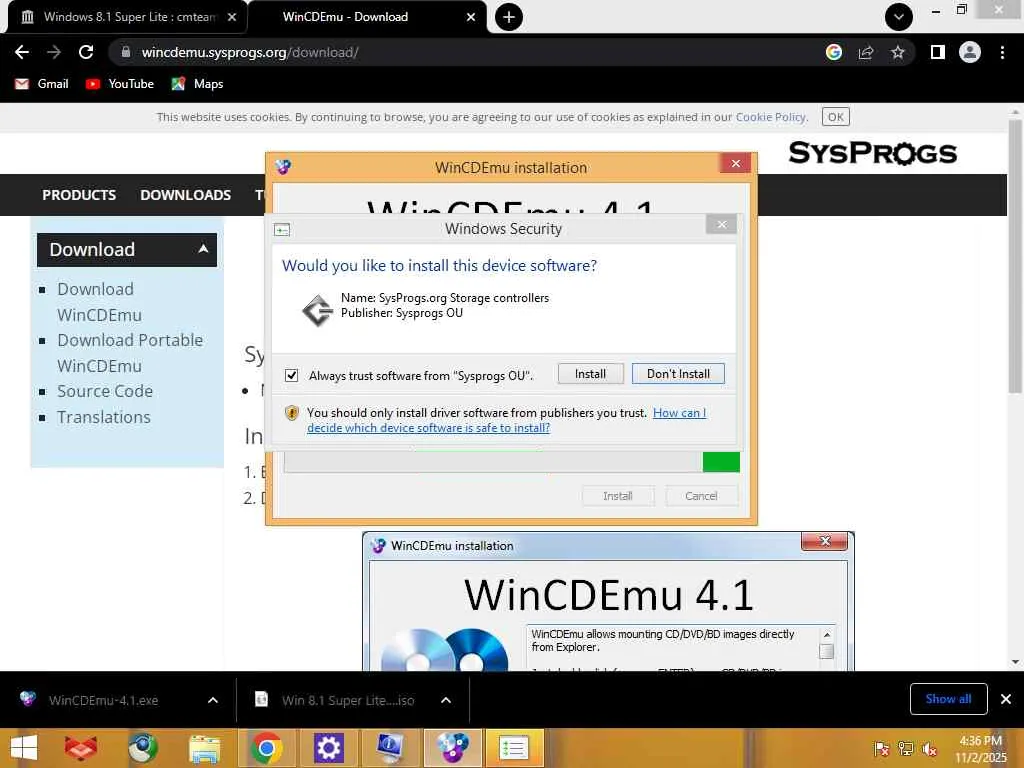Open the Windows Start button

(24, 748)
